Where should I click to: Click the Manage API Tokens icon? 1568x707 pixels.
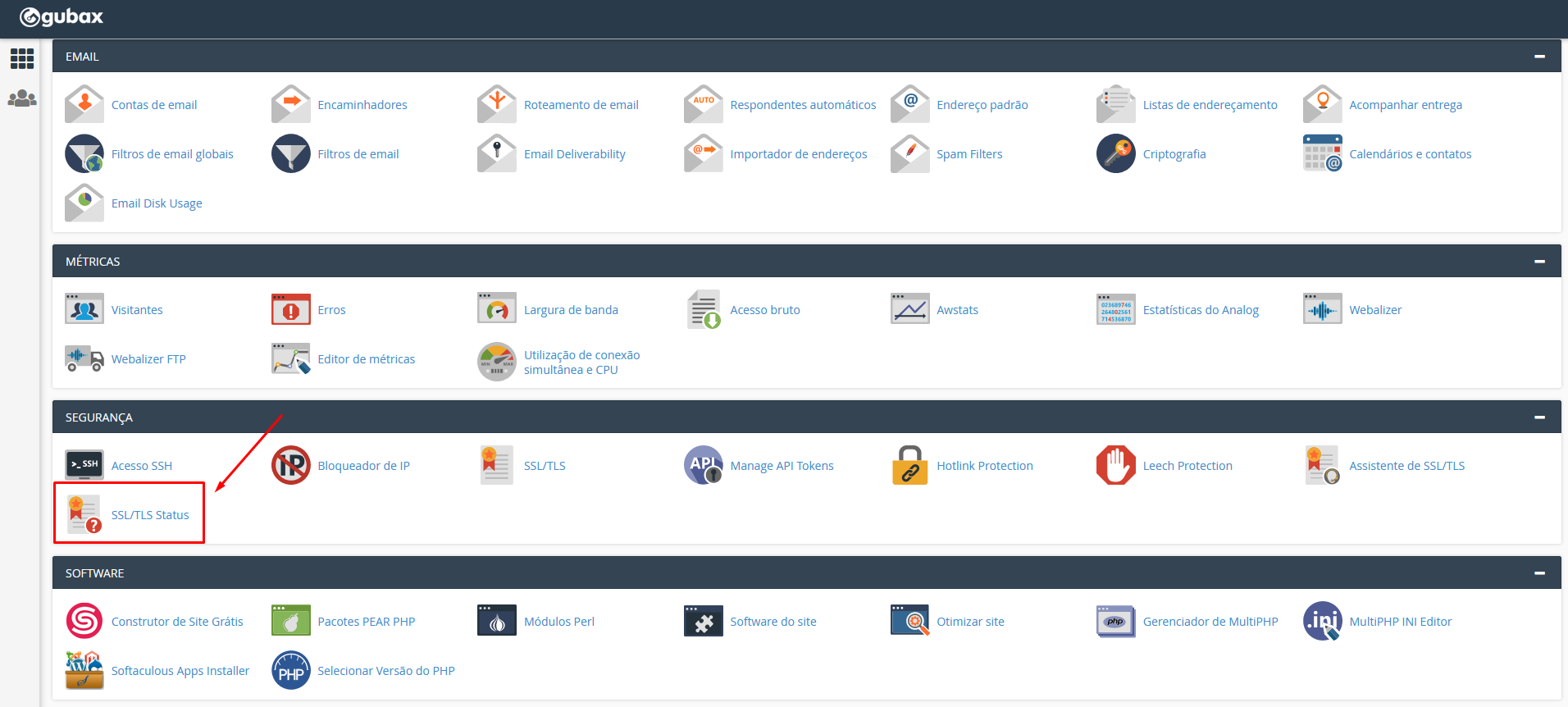pyautogui.click(x=703, y=465)
